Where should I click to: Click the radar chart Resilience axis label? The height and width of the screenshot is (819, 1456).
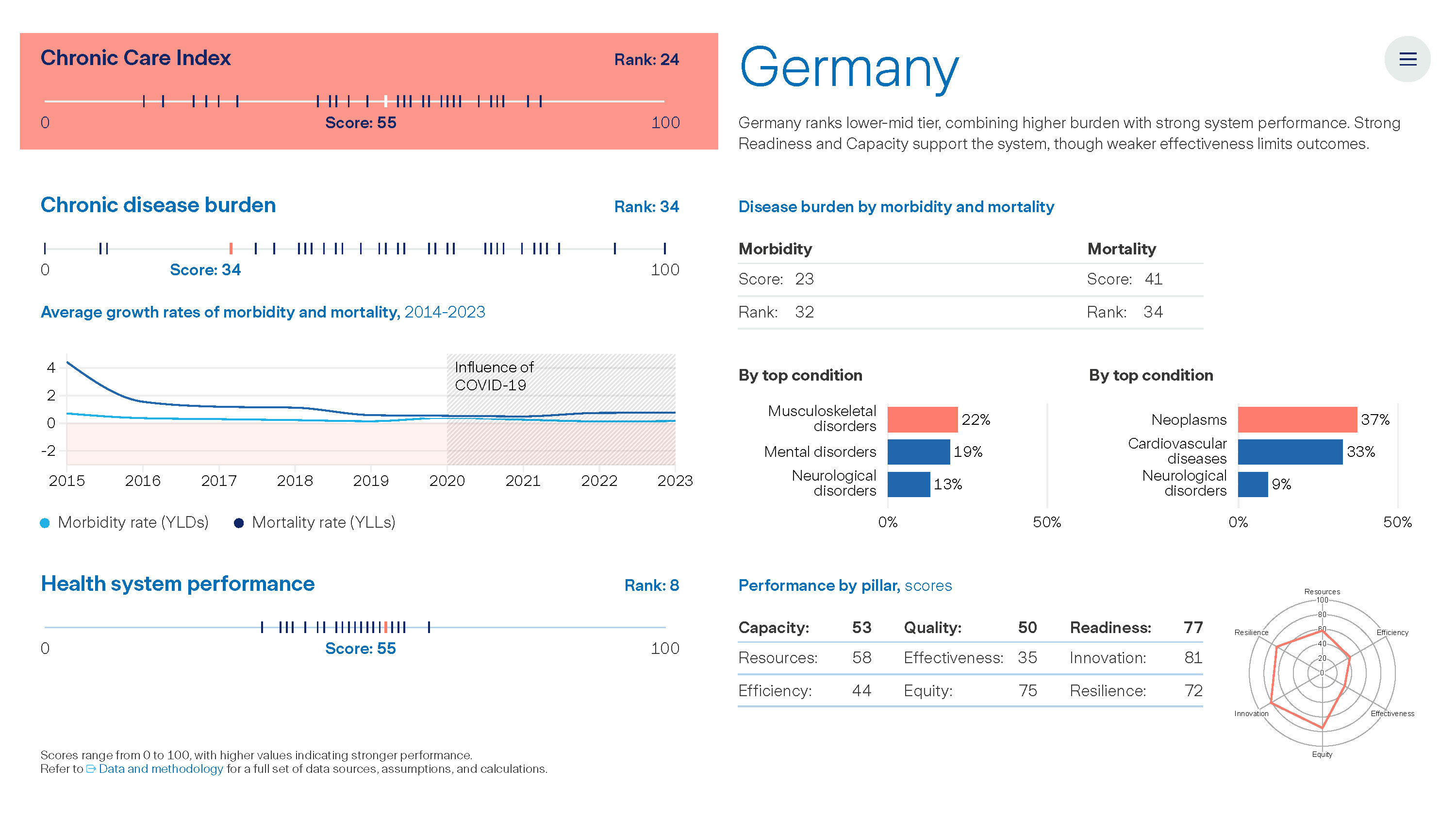point(1251,633)
